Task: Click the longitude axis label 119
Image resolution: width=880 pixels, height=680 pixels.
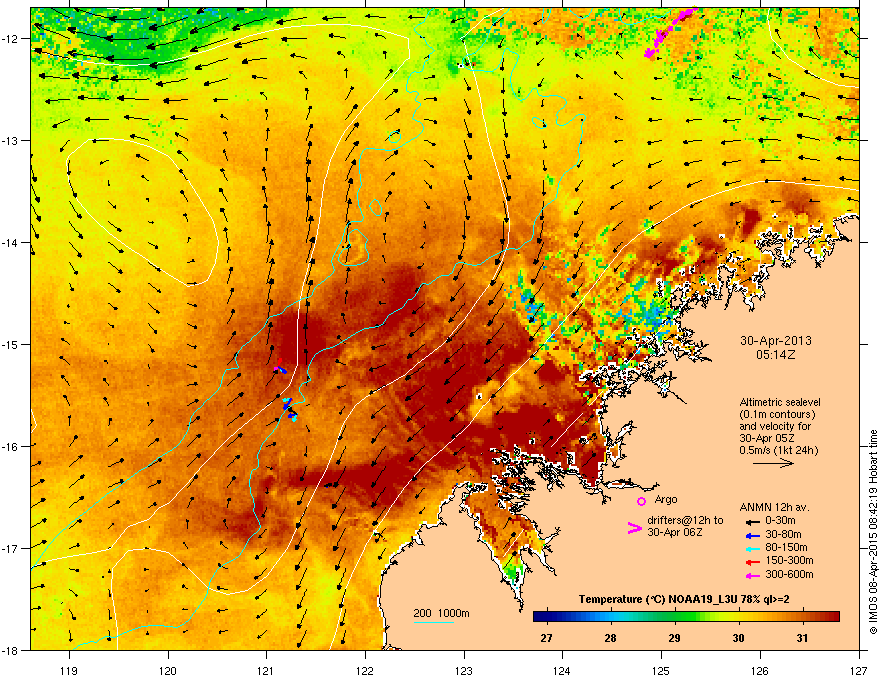Action: point(69,670)
